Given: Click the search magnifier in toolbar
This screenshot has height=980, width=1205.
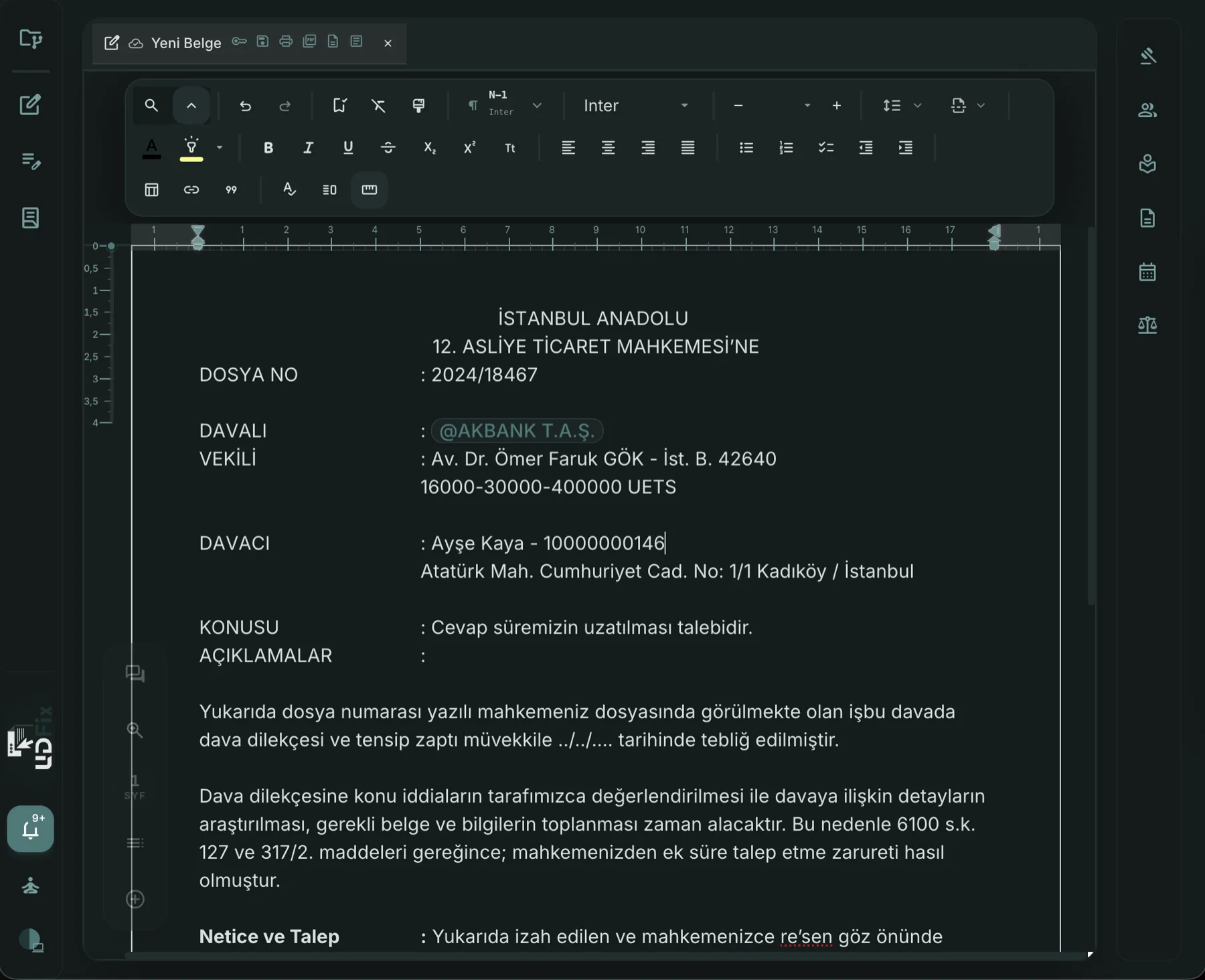Looking at the screenshot, I should pyautogui.click(x=151, y=106).
